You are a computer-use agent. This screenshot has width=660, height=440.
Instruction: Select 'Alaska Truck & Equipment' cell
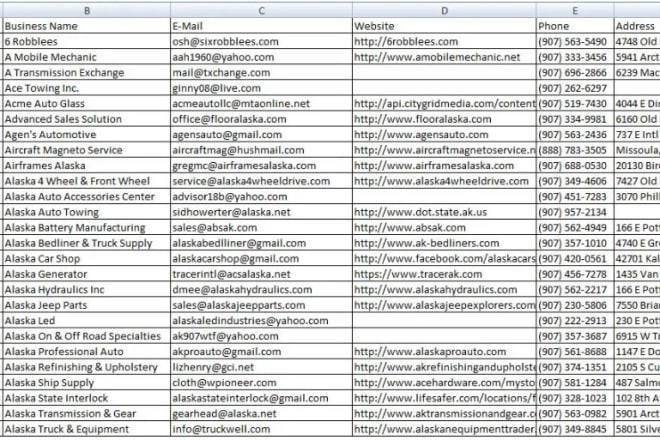point(87,429)
